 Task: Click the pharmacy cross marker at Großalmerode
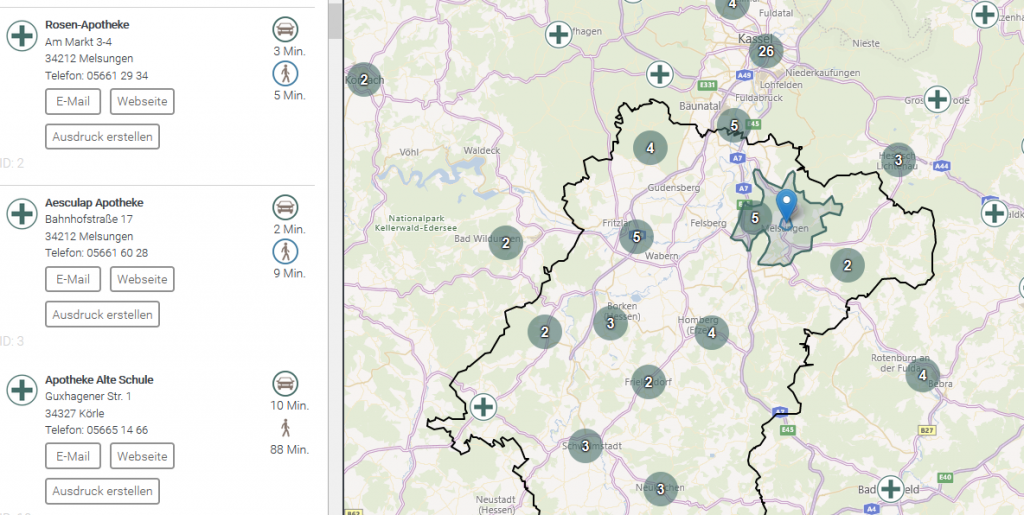[937, 99]
